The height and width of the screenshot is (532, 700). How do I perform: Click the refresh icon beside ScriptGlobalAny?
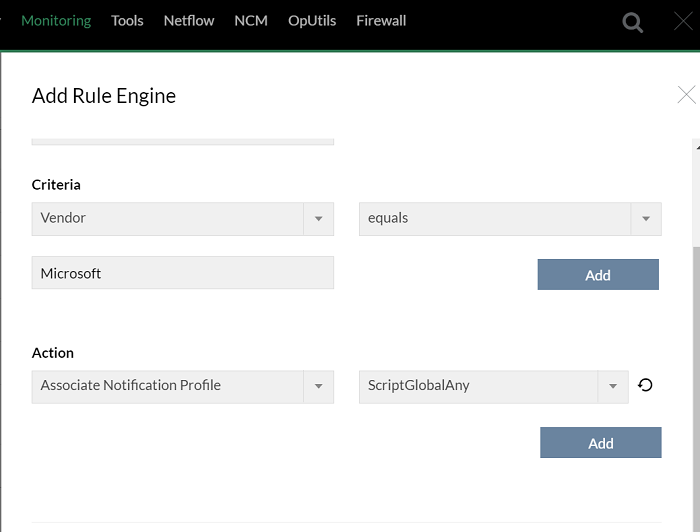(646, 385)
